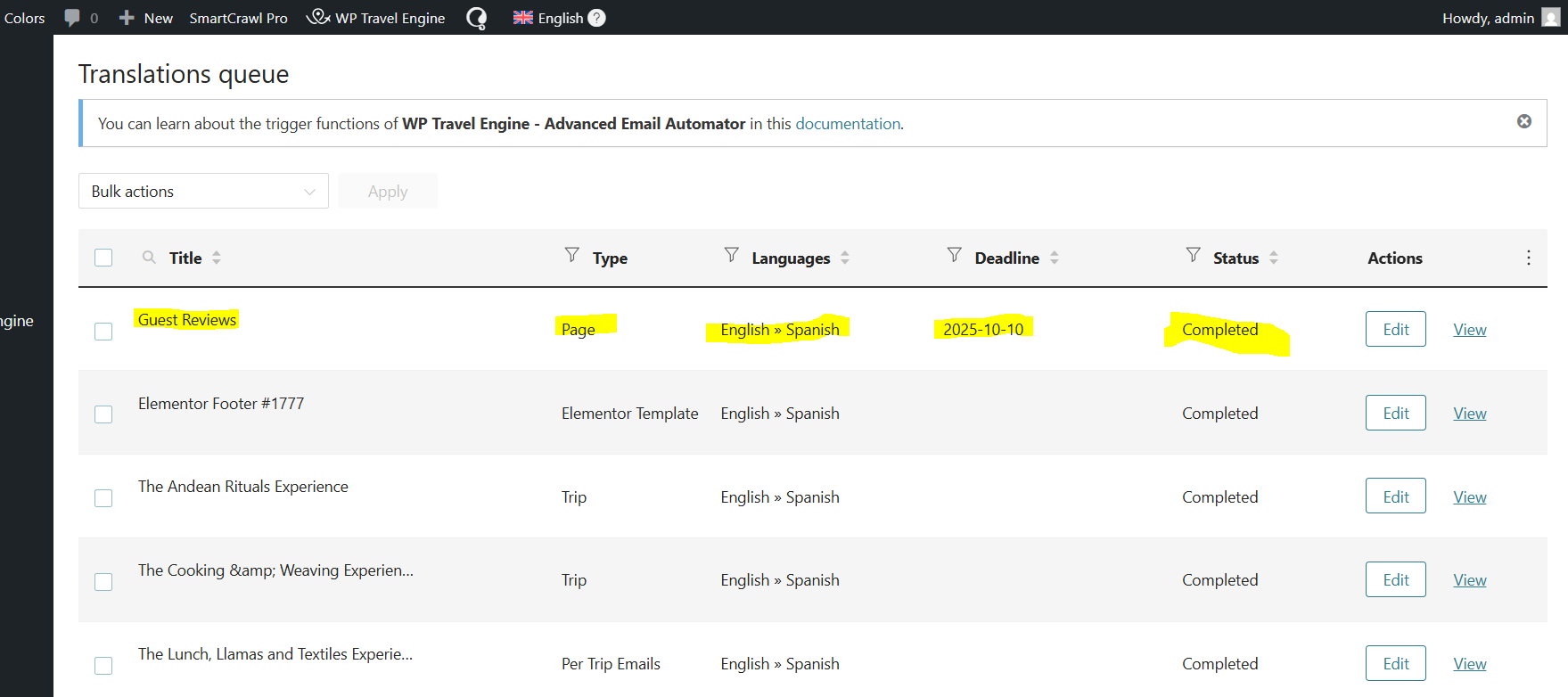Expand the Bulk actions dropdown
Image resolution: width=1568 pixels, height=697 pixels.
pyautogui.click(x=203, y=192)
